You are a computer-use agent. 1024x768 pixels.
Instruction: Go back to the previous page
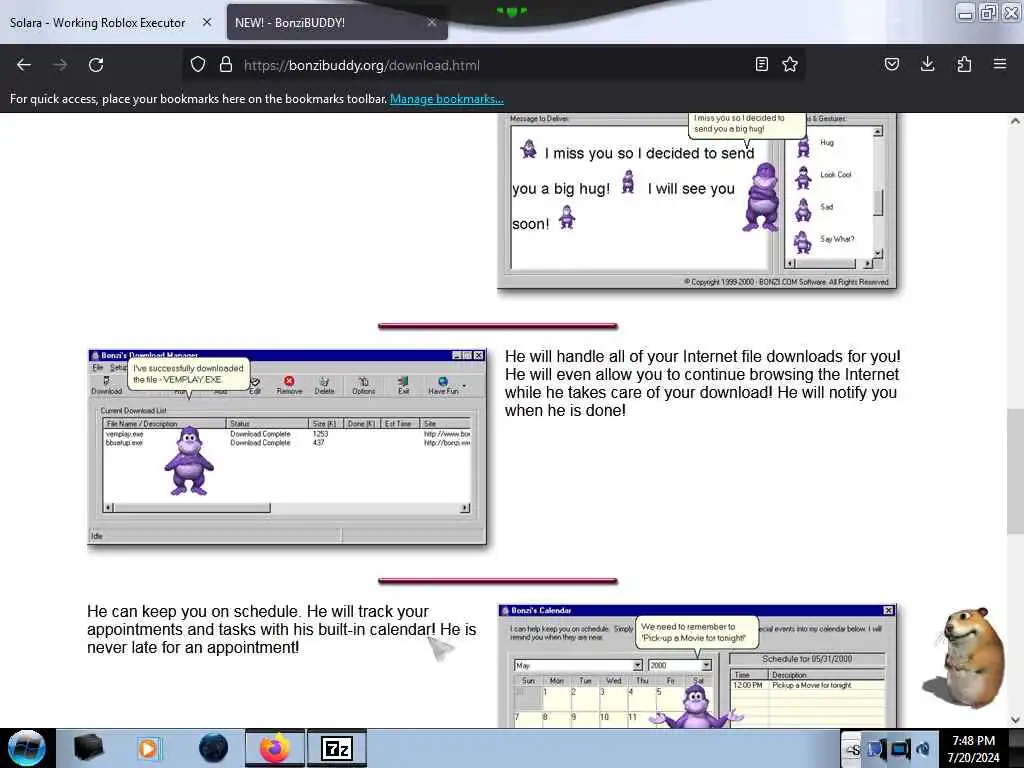pos(24,65)
